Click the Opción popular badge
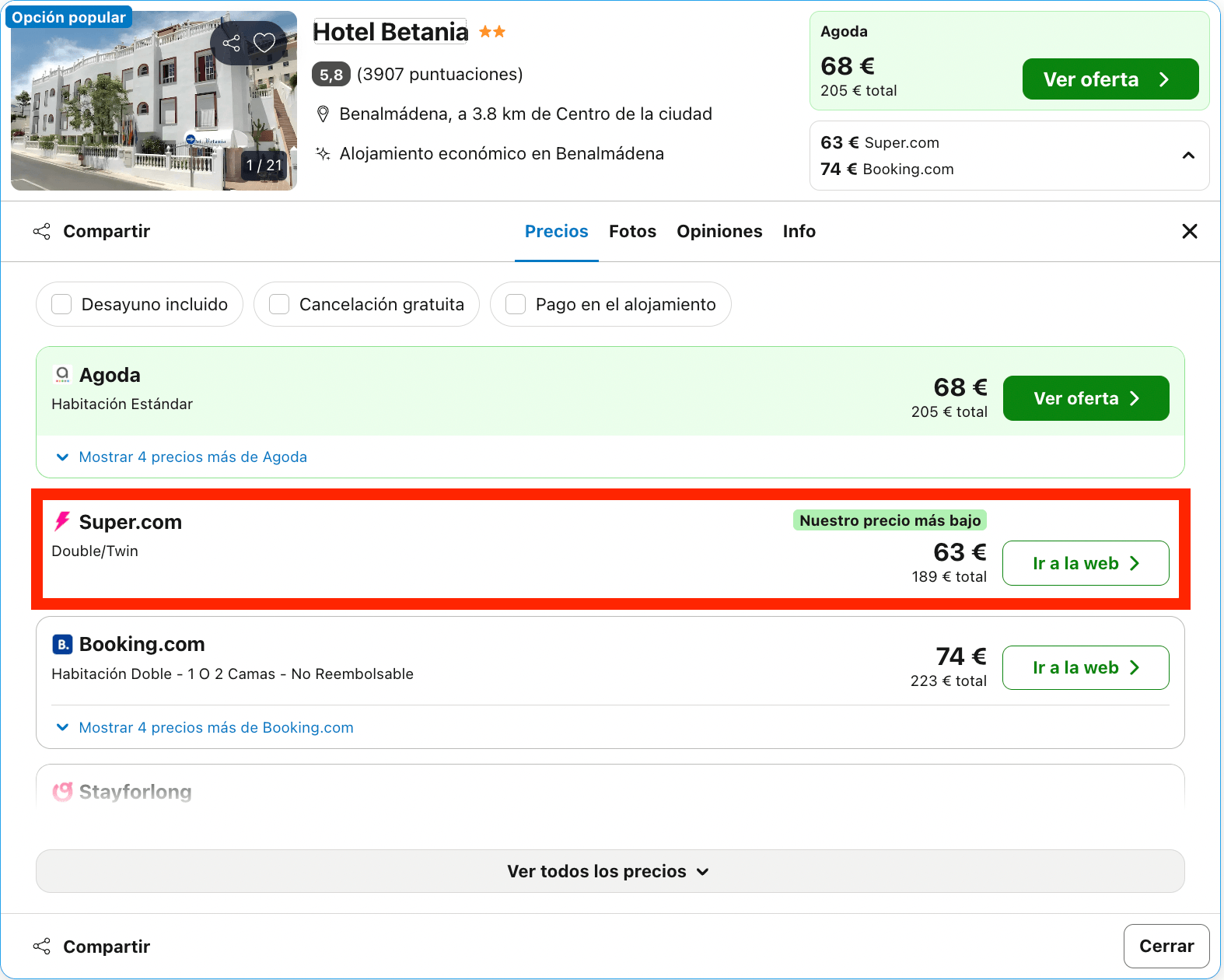 click(68, 17)
